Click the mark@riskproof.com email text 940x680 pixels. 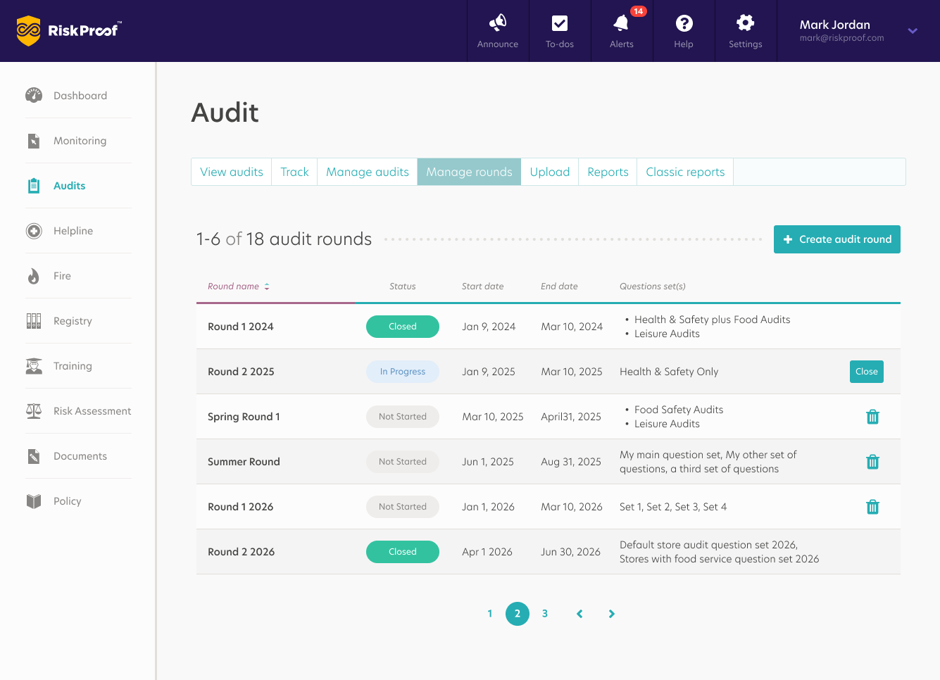(x=842, y=38)
